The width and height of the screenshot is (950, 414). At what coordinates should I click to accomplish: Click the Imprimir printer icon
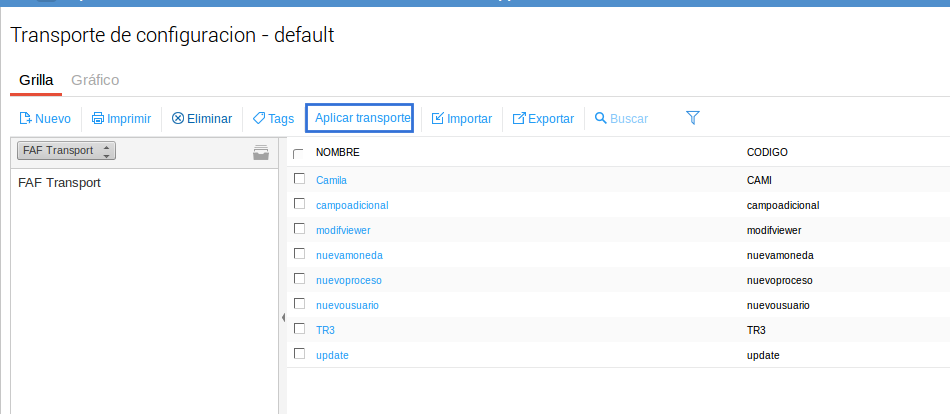pos(98,118)
